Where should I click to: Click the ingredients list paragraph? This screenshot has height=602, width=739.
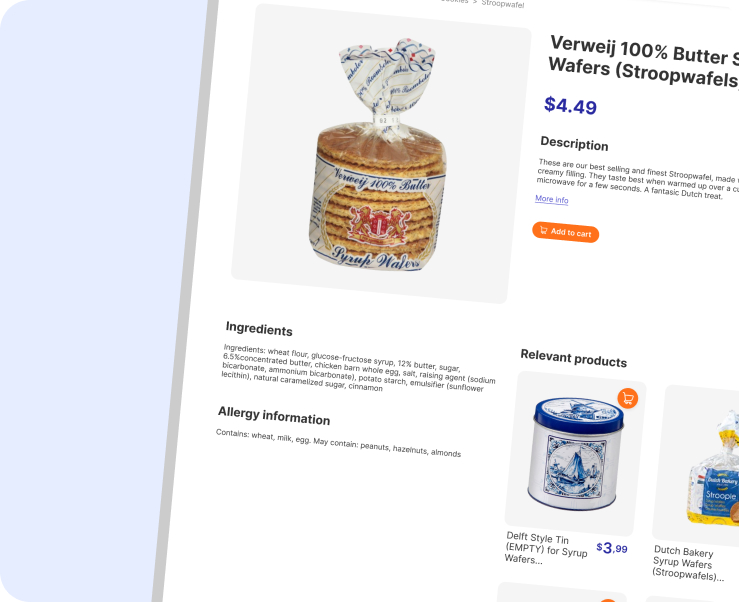(x=358, y=369)
